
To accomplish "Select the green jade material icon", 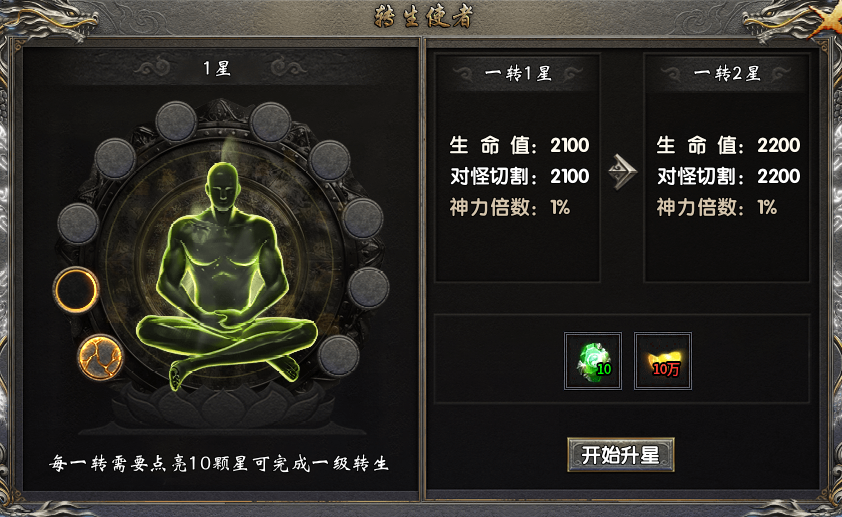I will [593, 361].
